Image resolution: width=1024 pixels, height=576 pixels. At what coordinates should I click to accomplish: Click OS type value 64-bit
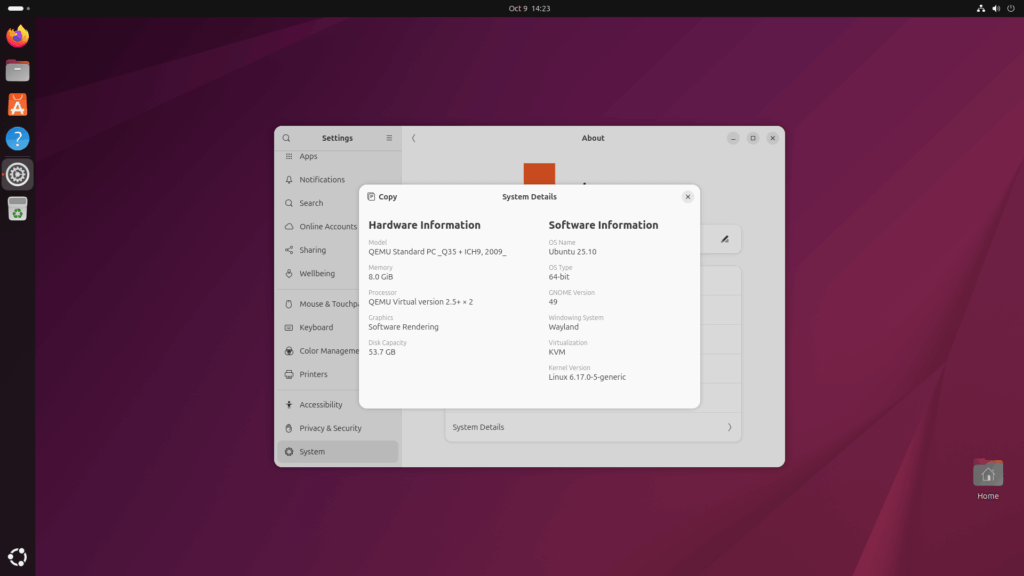point(558,277)
